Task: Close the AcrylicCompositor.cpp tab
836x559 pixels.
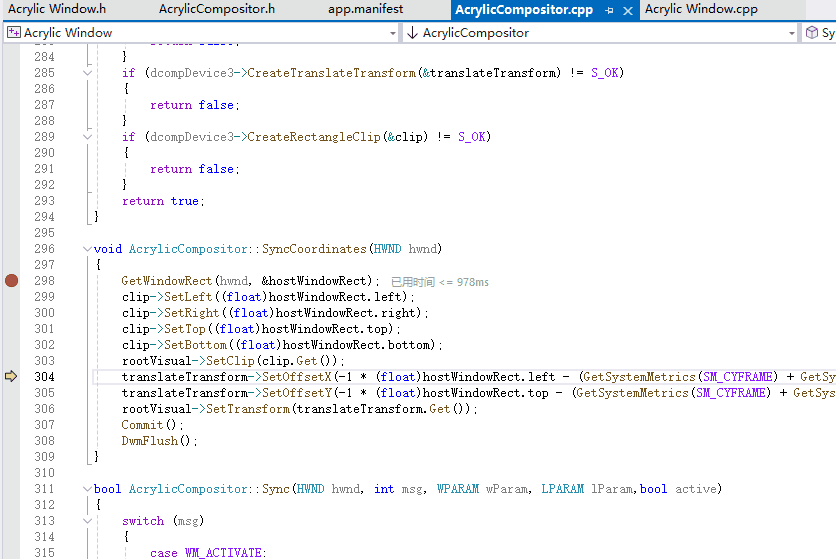Action: point(628,10)
